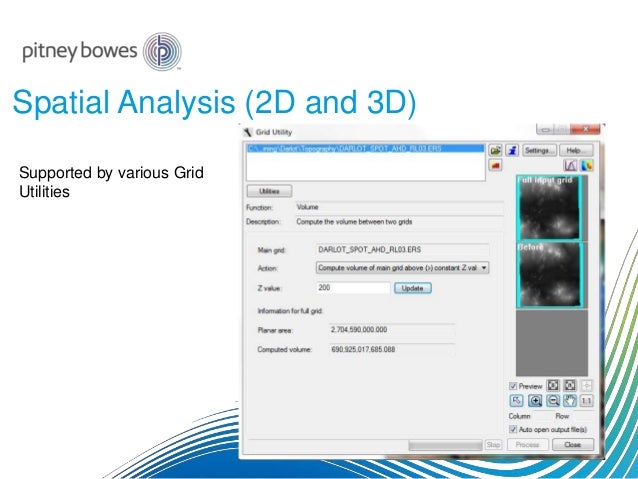Click the red remove grid icon

(495, 165)
